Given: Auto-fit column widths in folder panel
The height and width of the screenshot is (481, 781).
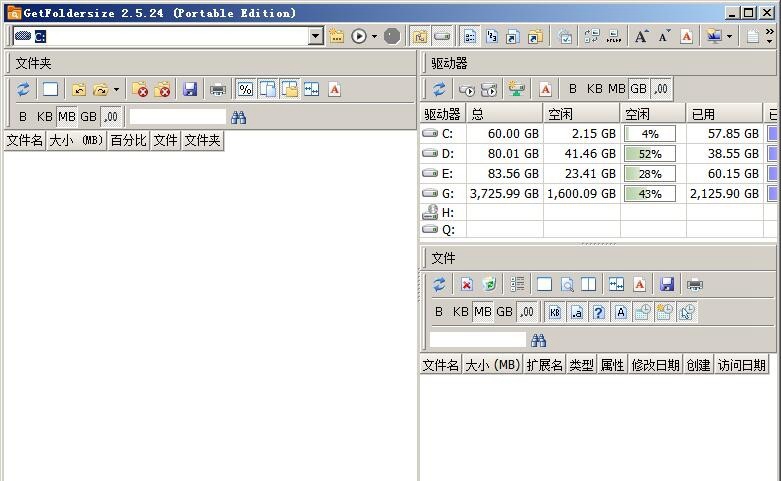Looking at the screenshot, I should (x=312, y=90).
